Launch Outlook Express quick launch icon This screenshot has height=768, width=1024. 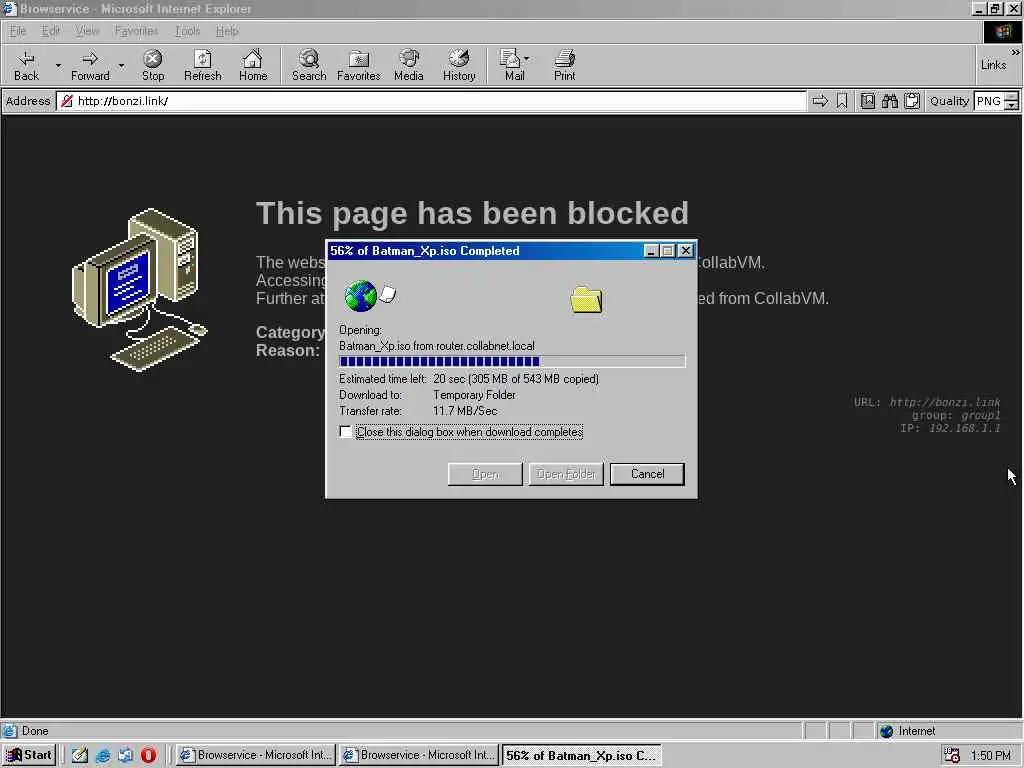(125, 755)
